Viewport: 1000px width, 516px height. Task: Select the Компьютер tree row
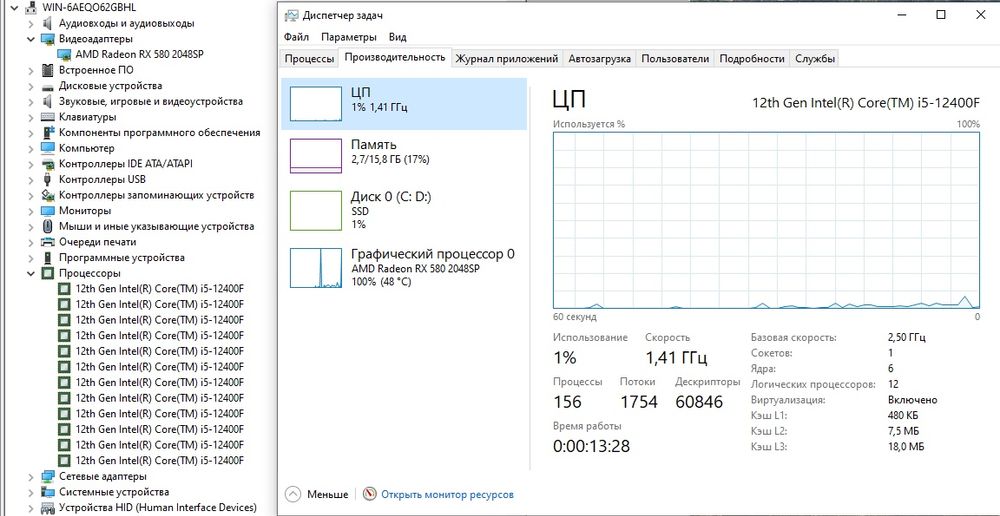tap(87, 148)
